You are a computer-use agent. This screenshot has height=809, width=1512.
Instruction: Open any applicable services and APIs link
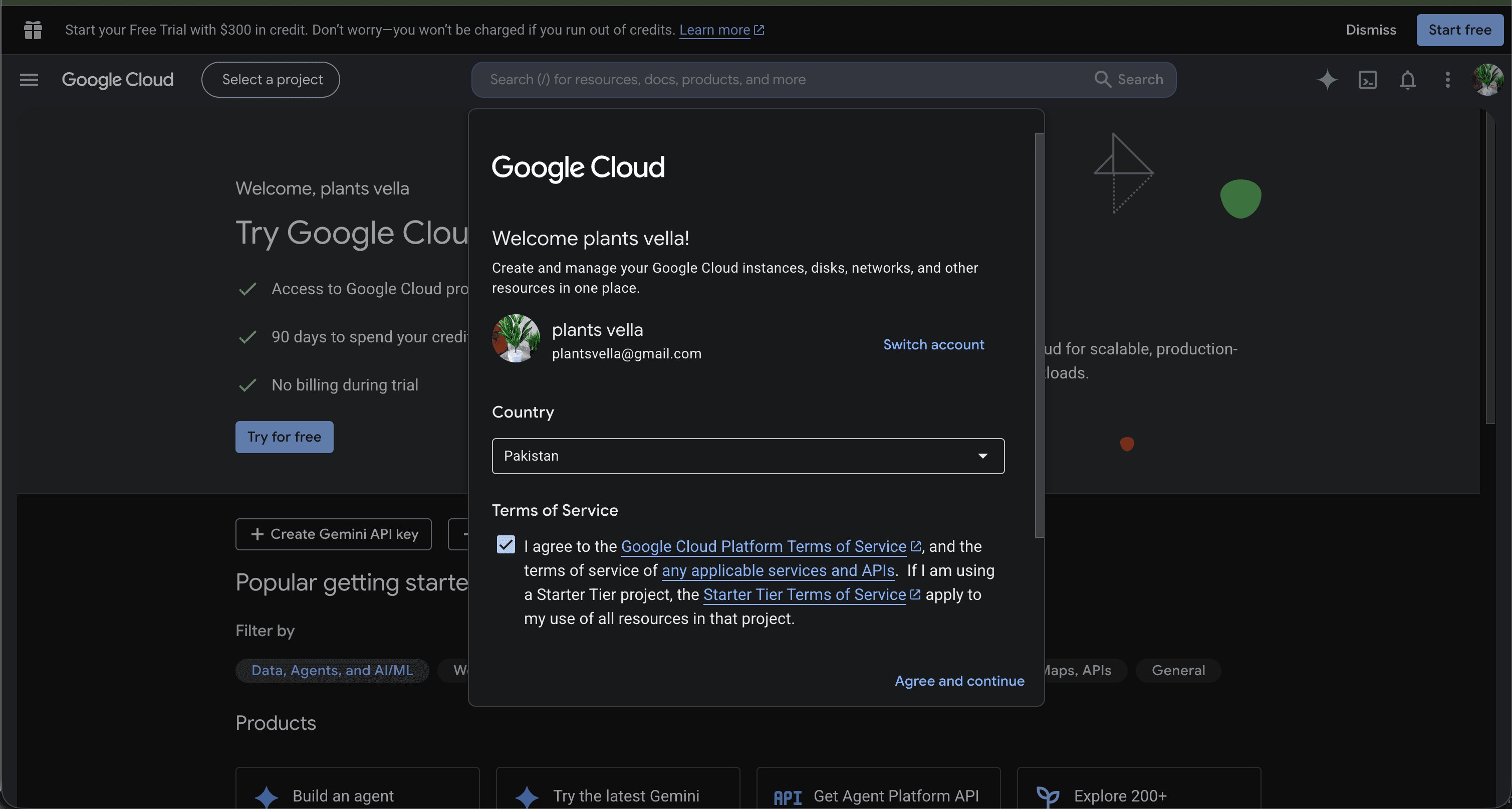pyautogui.click(x=778, y=570)
